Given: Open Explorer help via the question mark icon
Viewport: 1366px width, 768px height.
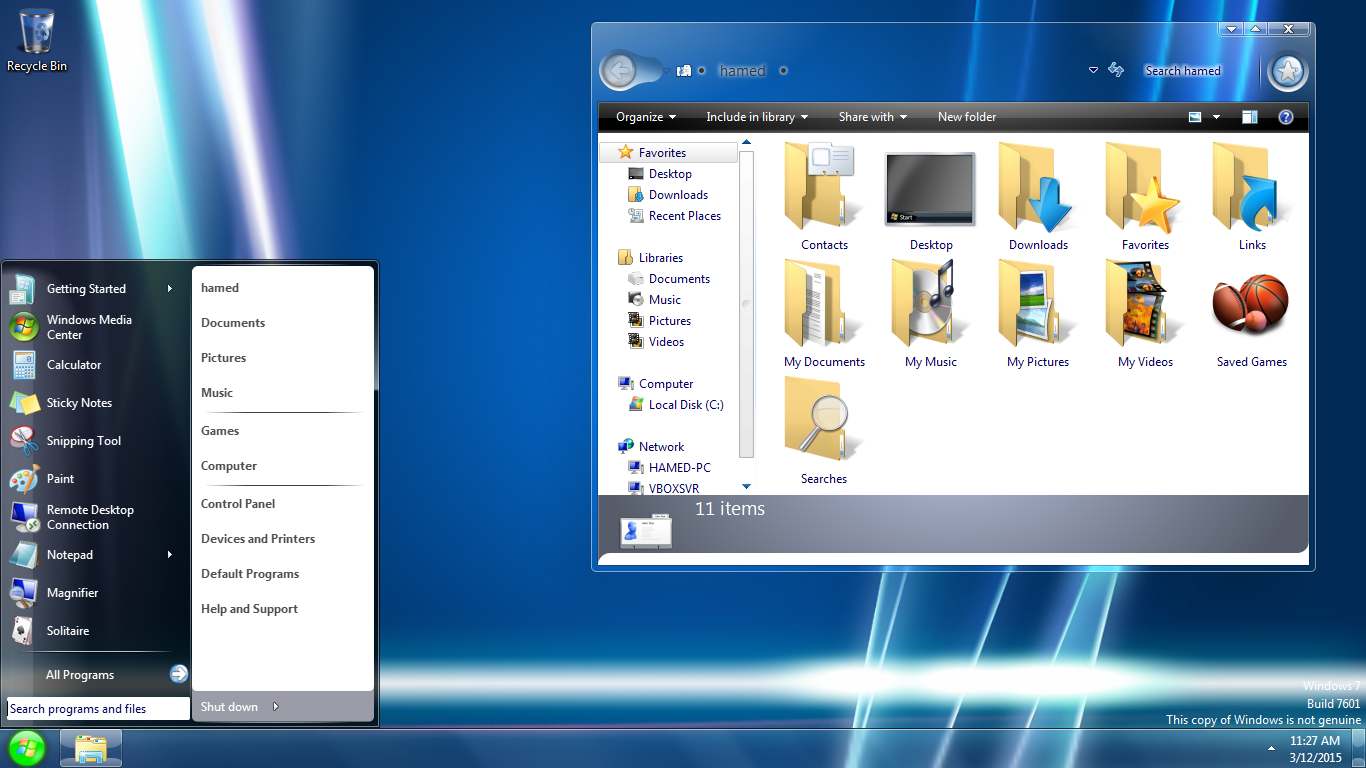Looking at the screenshot, I should point(1286,117).
